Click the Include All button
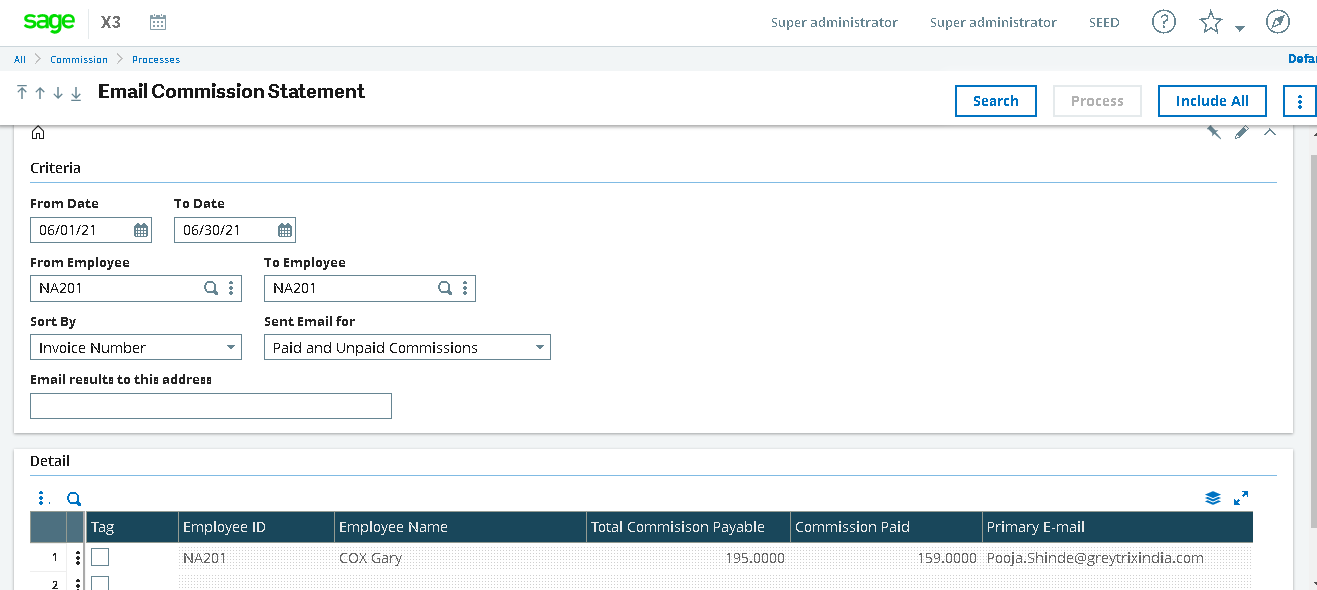 tap(1212, 100)
